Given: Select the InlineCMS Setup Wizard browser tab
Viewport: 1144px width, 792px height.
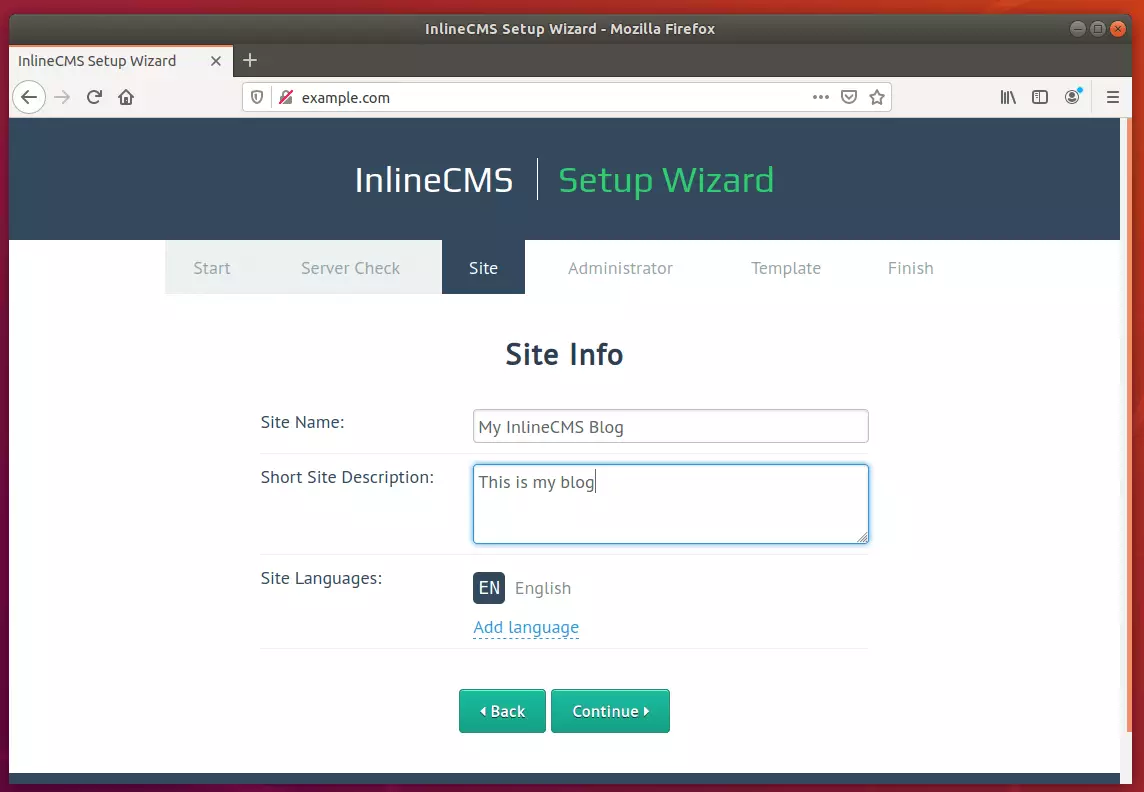Looking at the screenshot, I should pos(121,61).
